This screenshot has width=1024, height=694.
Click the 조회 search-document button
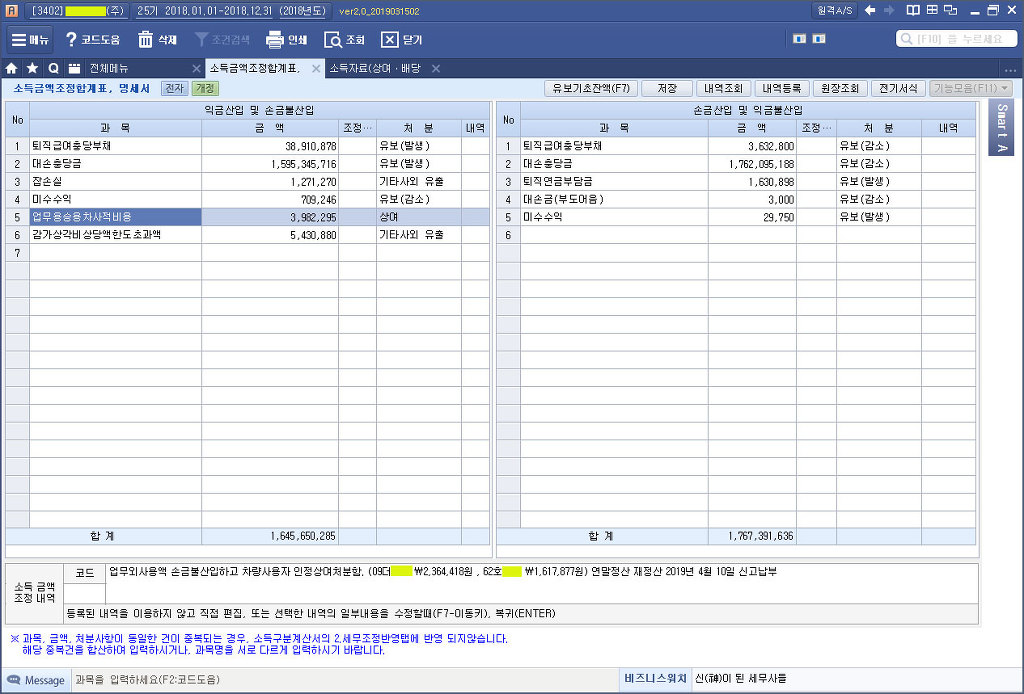click(x=344, y=40)
